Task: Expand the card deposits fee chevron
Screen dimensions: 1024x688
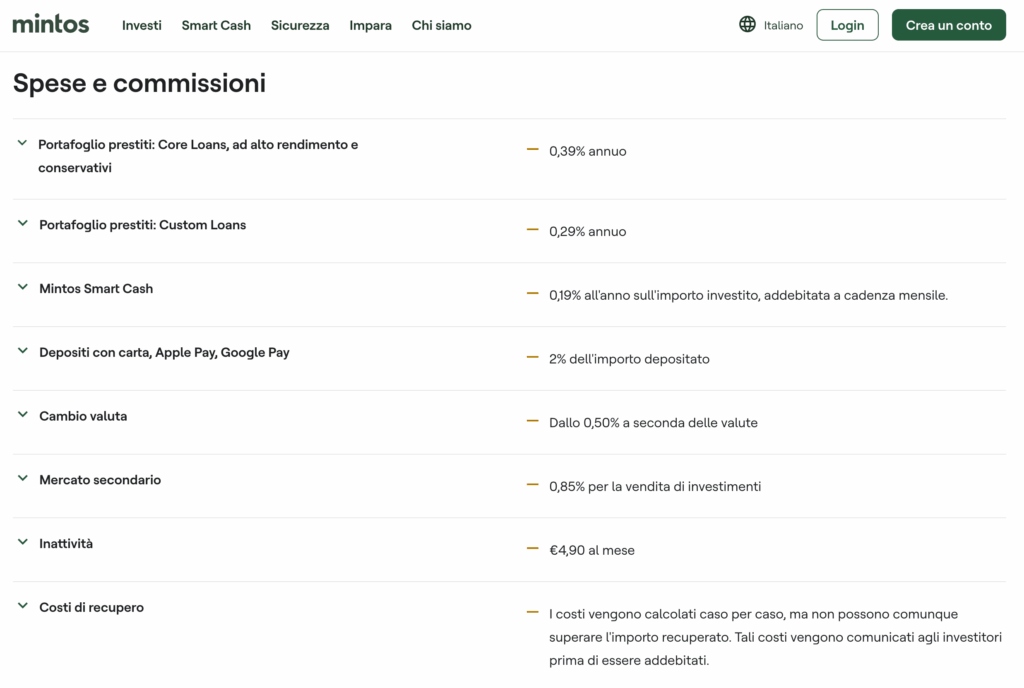Action: coord(23,352)
